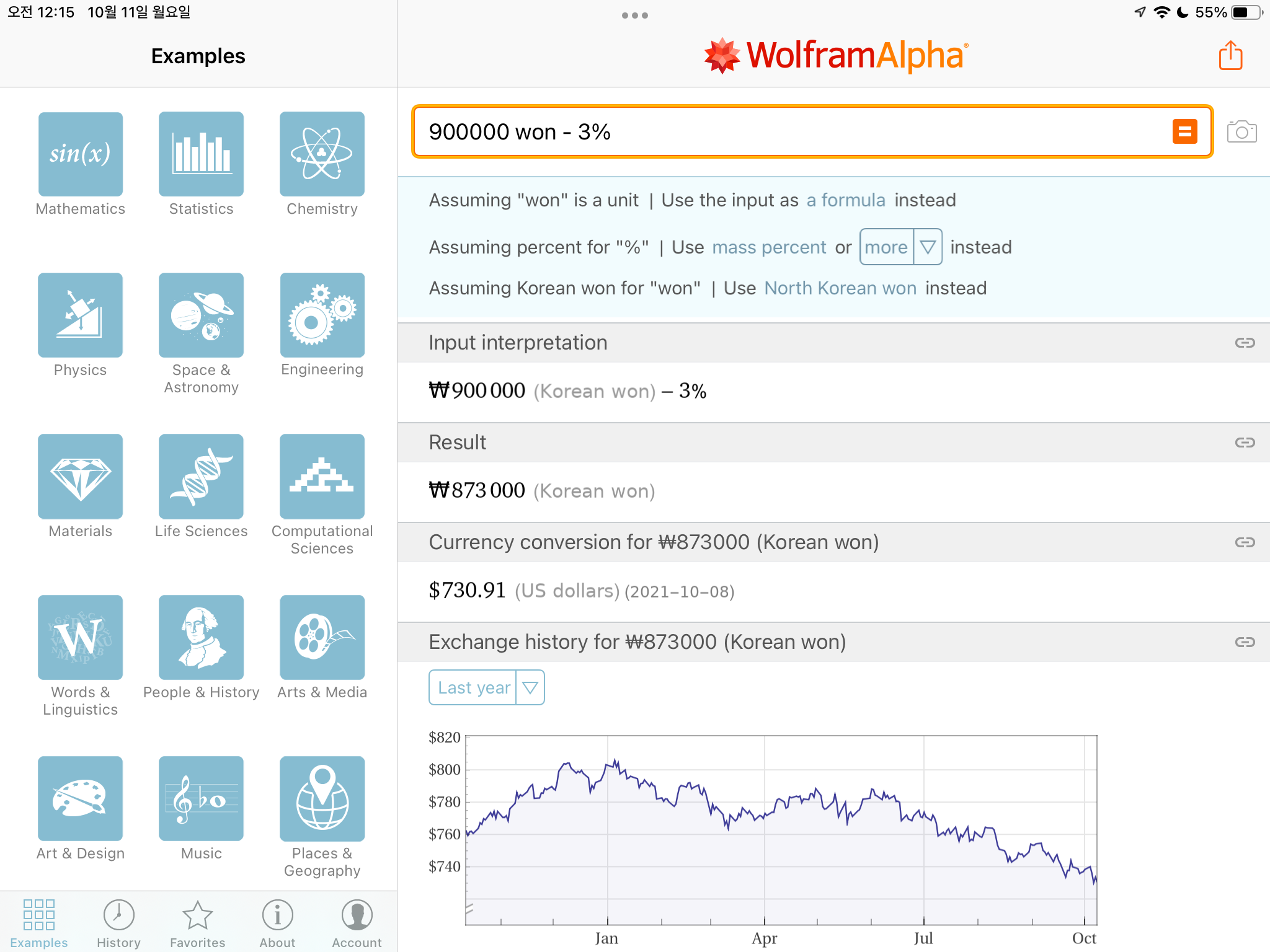Open the Mathematics examples category
This screenshot has height=952, width=1270.
80,154
